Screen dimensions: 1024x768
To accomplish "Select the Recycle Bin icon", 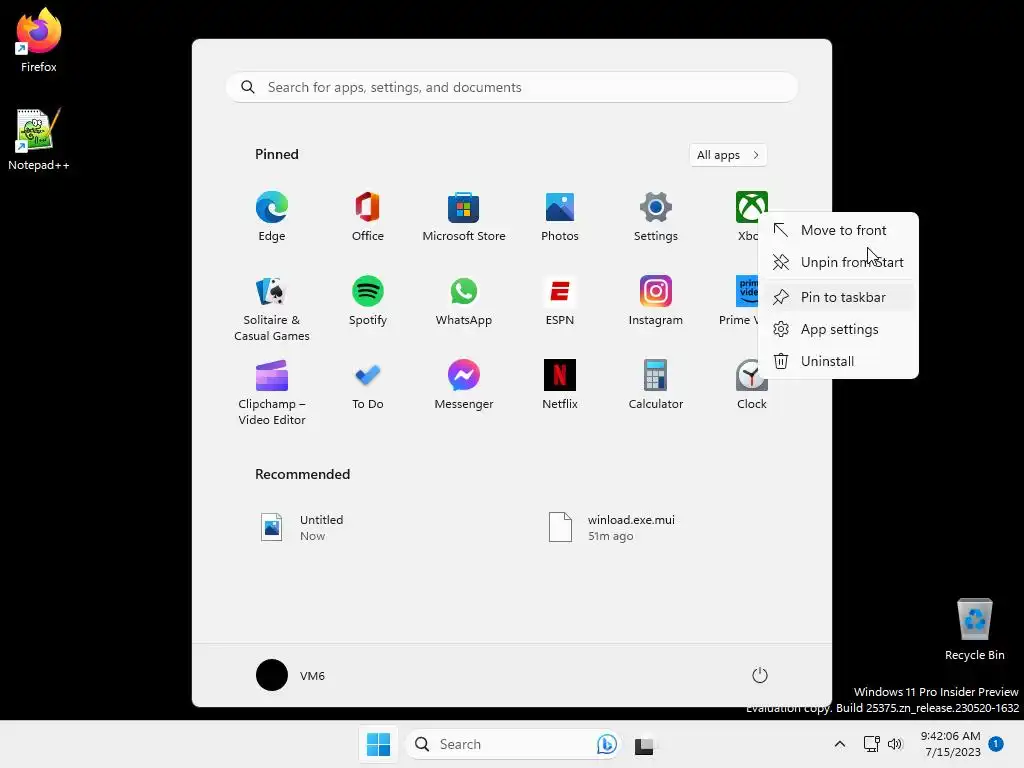I will [974, 629].
